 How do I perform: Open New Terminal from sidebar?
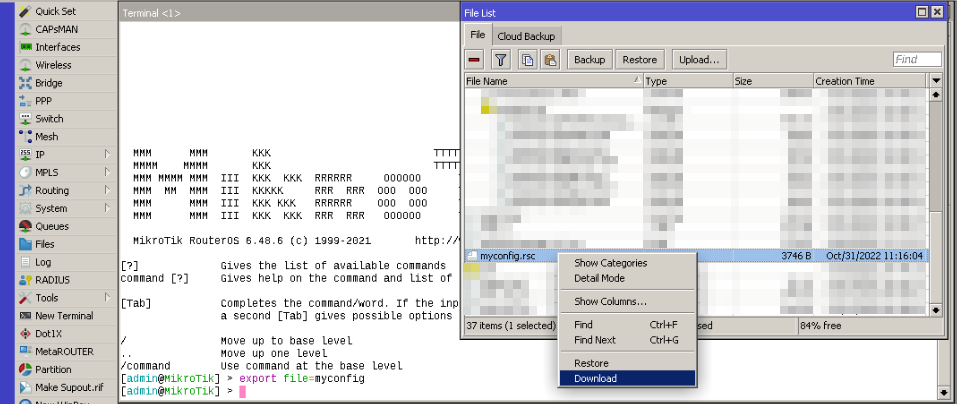(x=56, y=316)
